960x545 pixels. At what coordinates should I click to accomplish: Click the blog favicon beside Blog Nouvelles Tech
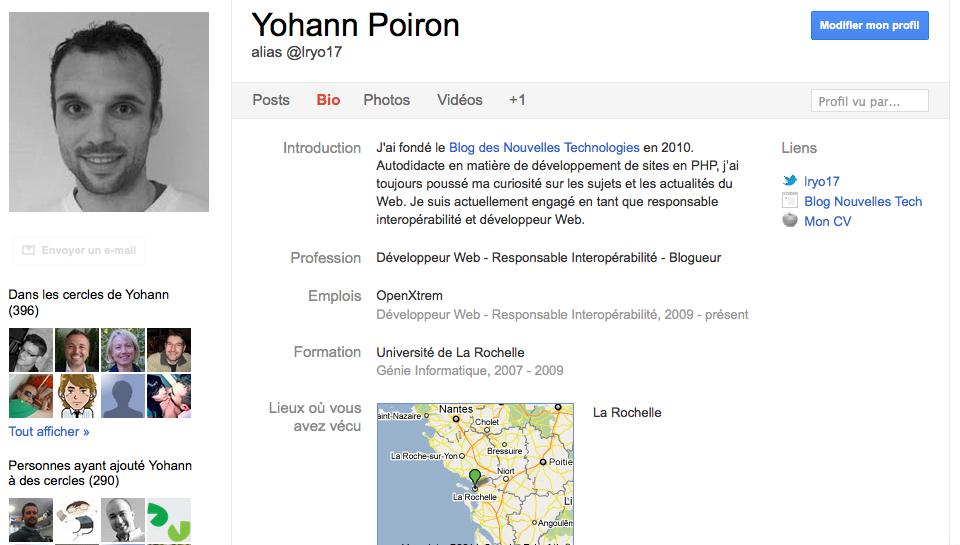[x=790, y=200]
